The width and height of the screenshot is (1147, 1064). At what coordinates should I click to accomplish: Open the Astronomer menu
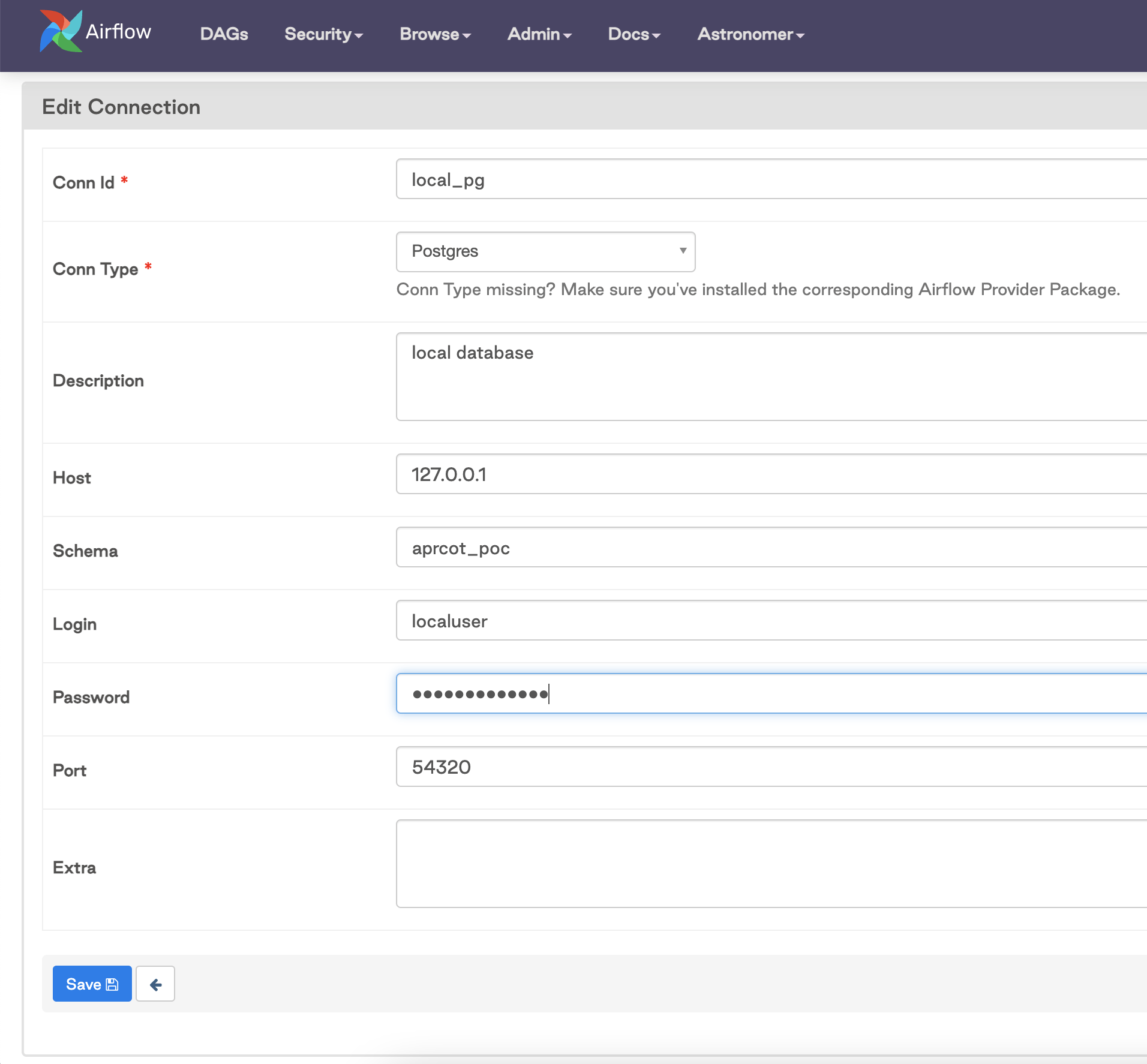pyautogui.click(x=750, y=34)
